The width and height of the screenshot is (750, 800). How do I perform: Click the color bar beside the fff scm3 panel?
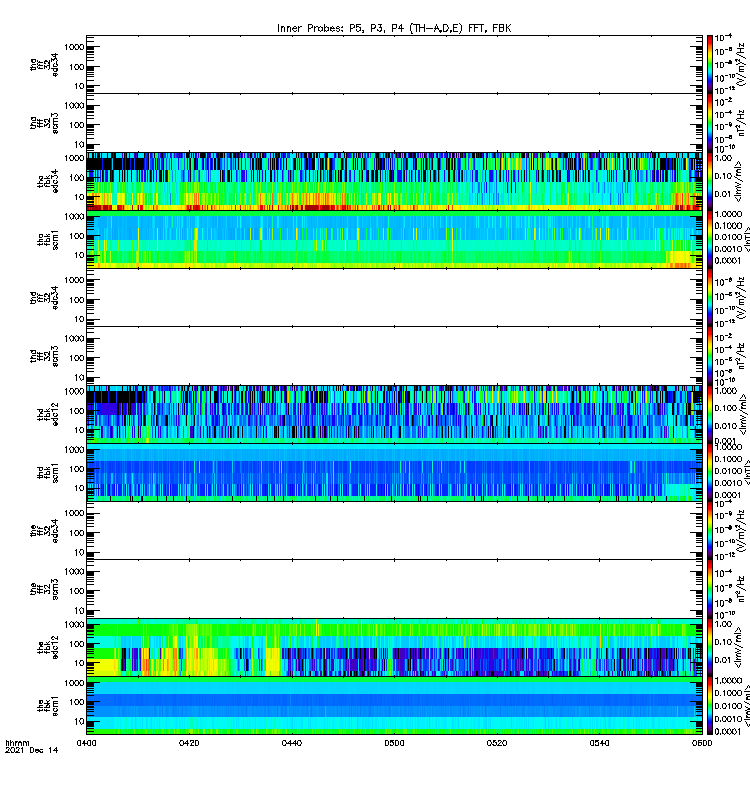point(710,589)
